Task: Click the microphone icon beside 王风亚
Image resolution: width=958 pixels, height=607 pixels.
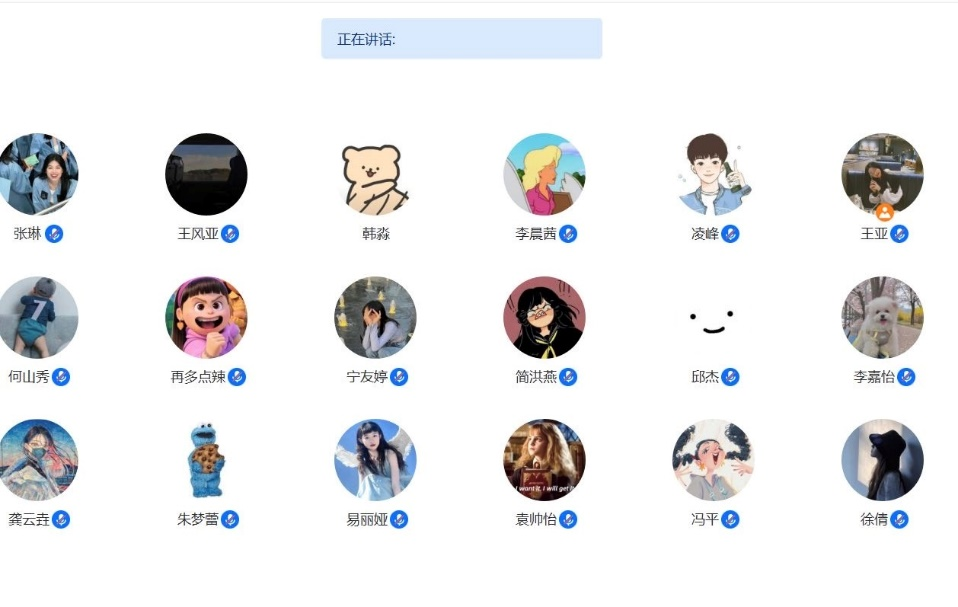Action: tap(230, 234)
